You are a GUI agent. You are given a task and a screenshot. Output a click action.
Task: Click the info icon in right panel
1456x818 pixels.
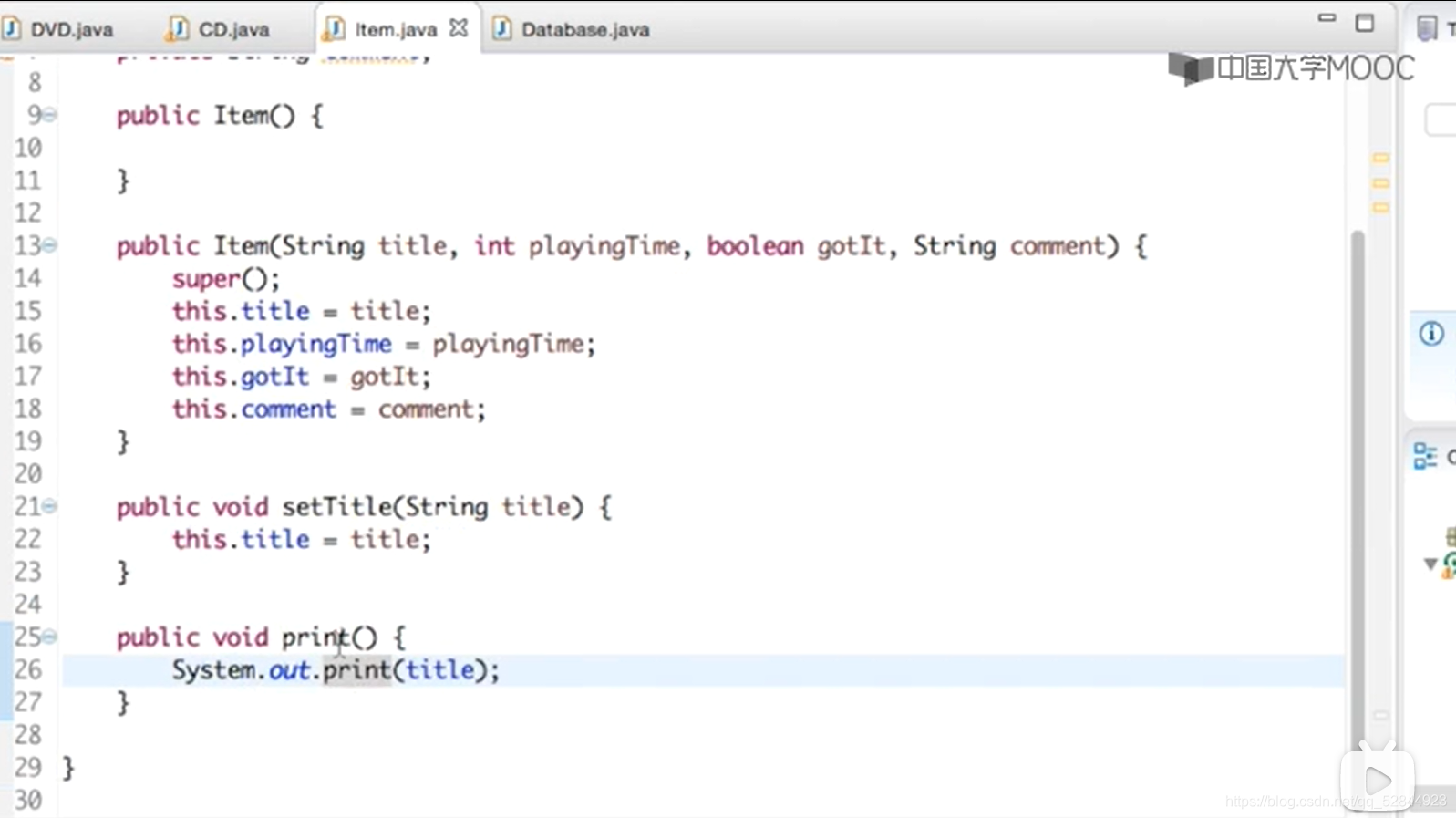1431,334
